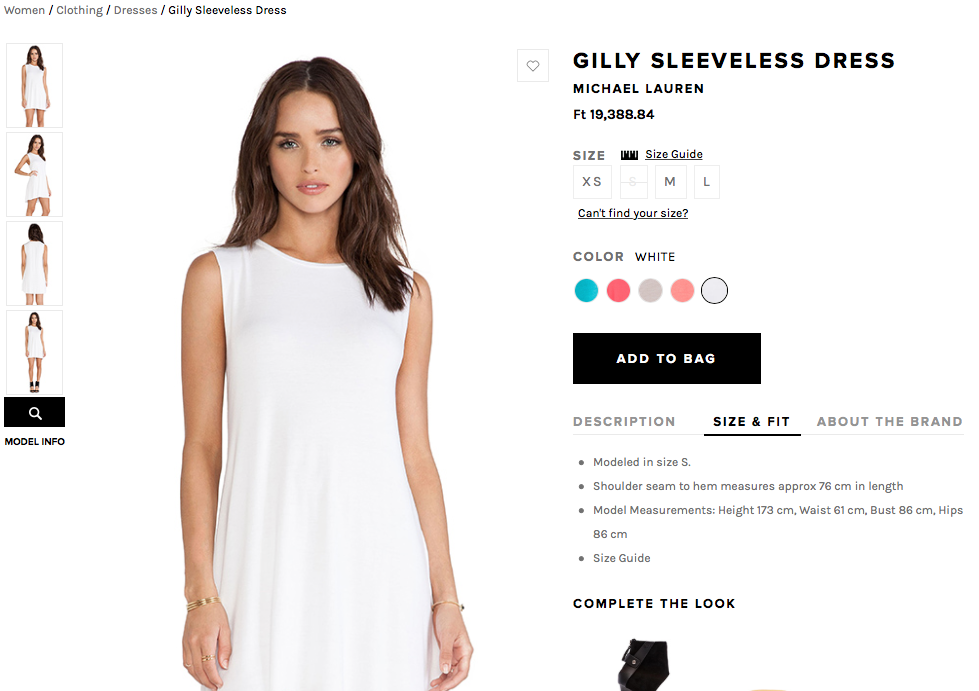This screenshot has width=979, height=691.
Task: Select the Size & Fit tab
Action: [752, 421]
